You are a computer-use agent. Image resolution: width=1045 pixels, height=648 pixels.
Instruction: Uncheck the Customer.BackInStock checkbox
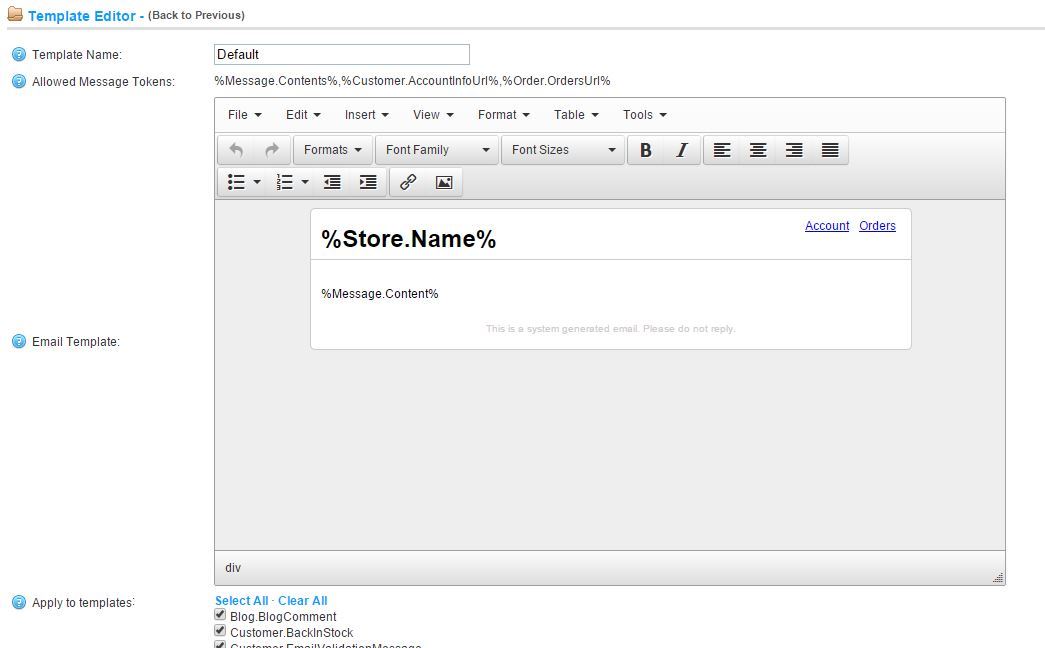click(x=220, y=632)
